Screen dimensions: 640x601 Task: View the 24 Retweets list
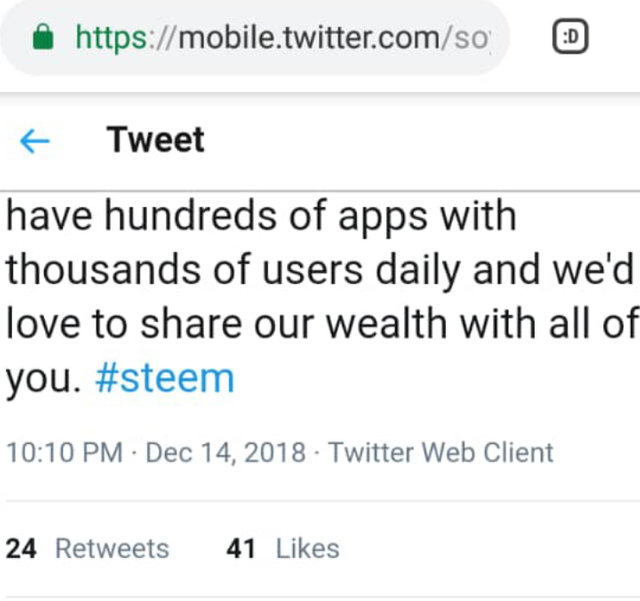(88, 549)
